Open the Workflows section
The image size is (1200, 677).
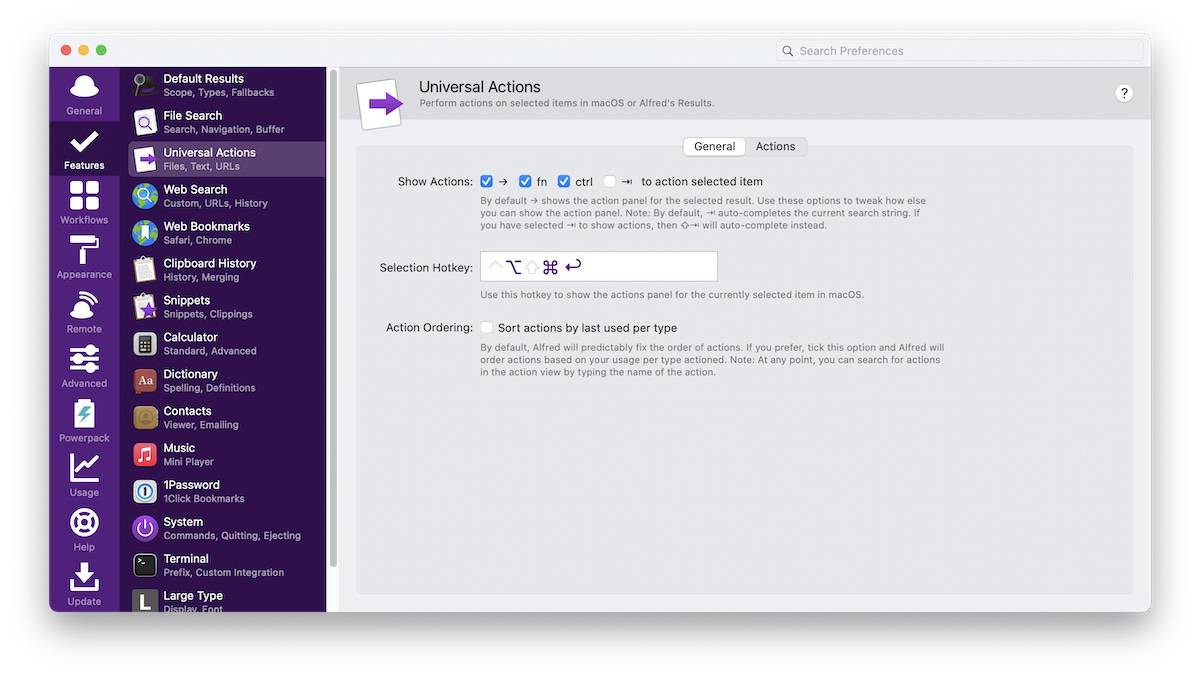(x=84, y=203)
